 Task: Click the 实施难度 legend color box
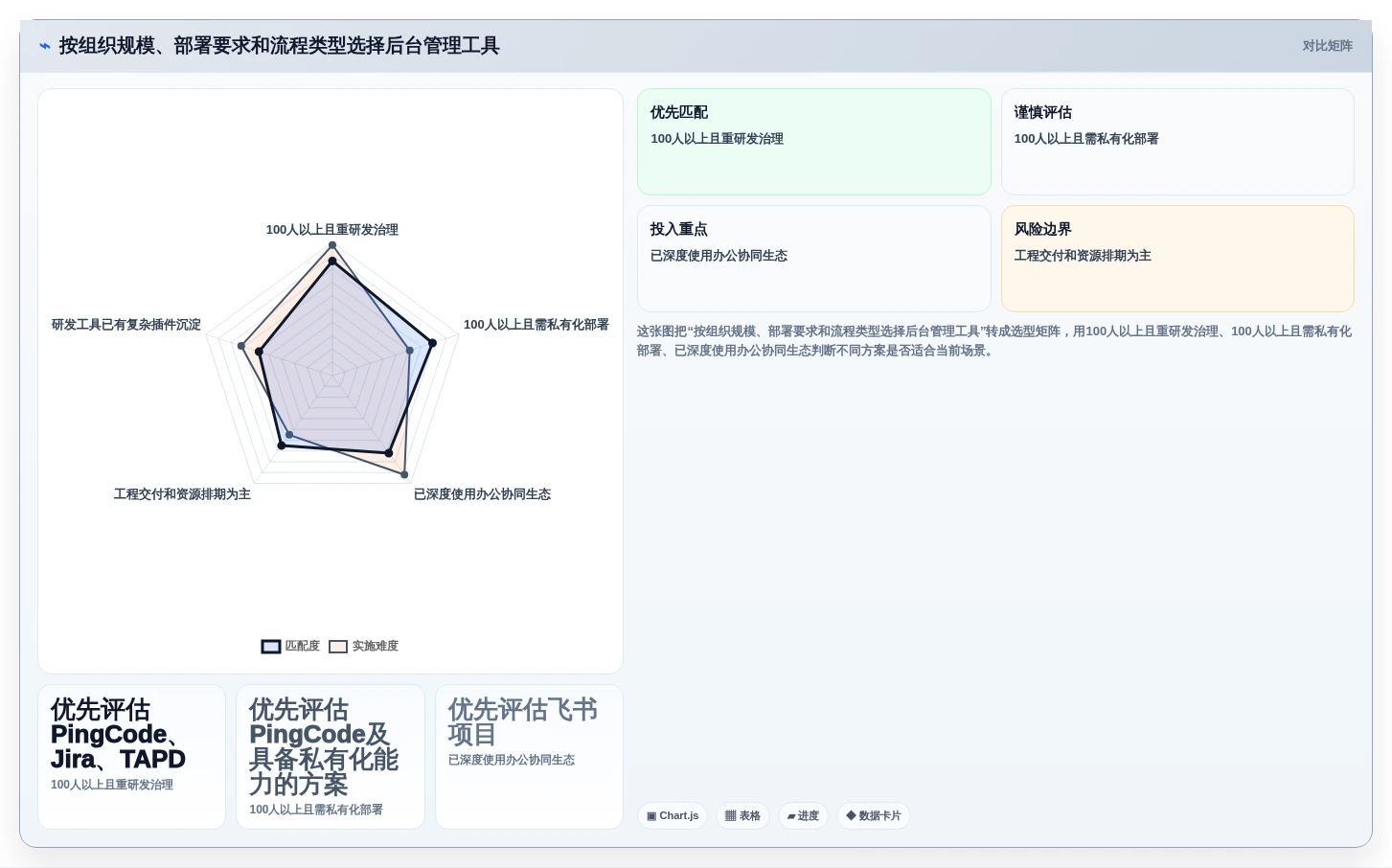point(338,647)
